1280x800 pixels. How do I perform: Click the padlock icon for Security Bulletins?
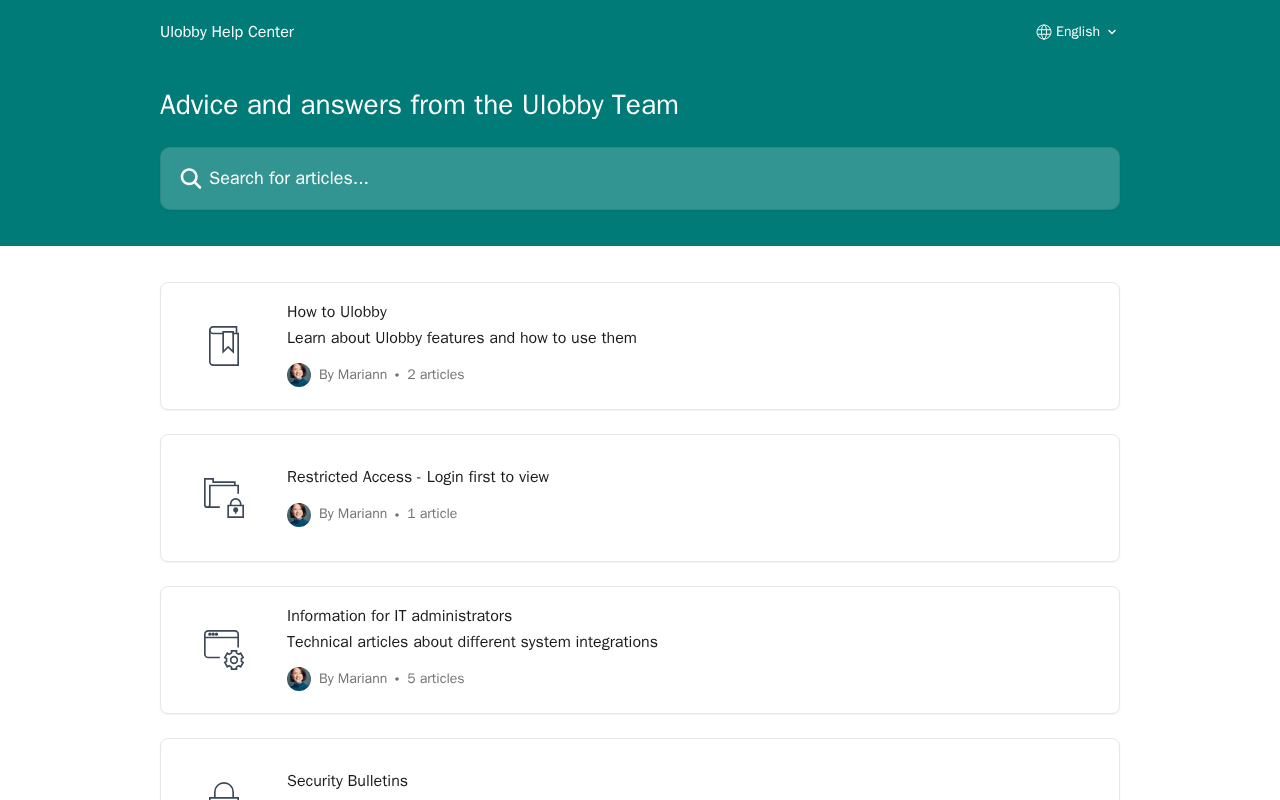[224, 791]
